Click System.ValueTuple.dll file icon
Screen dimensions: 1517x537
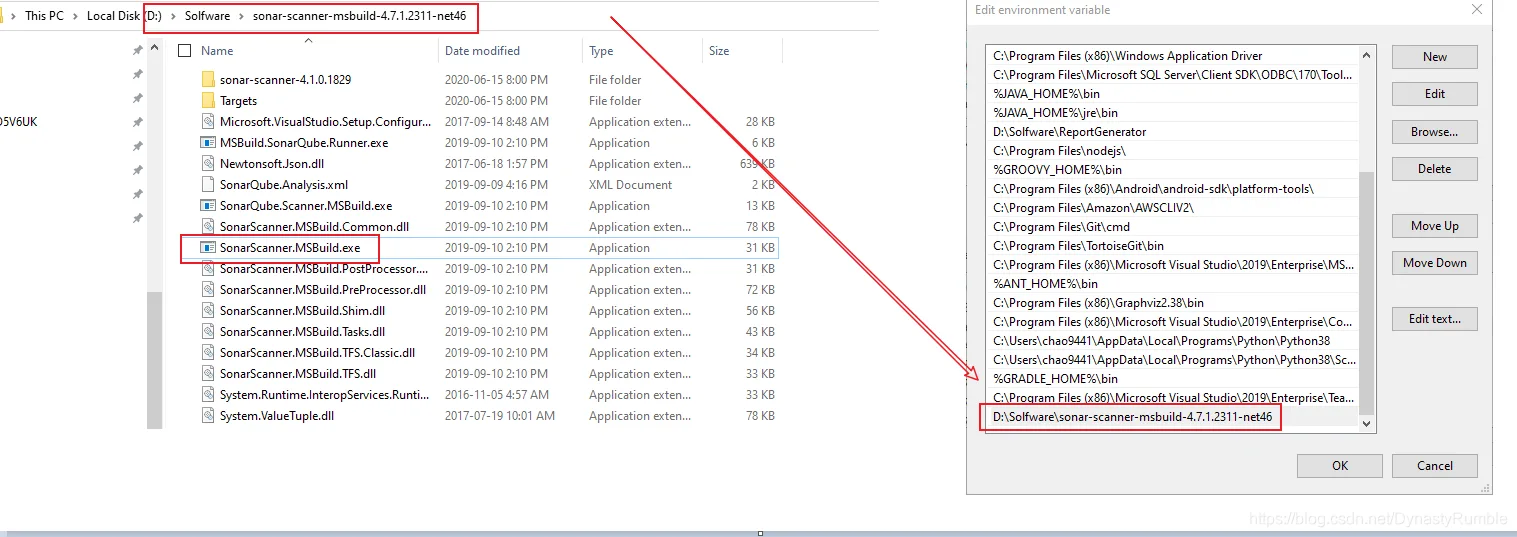coord(208,415)
